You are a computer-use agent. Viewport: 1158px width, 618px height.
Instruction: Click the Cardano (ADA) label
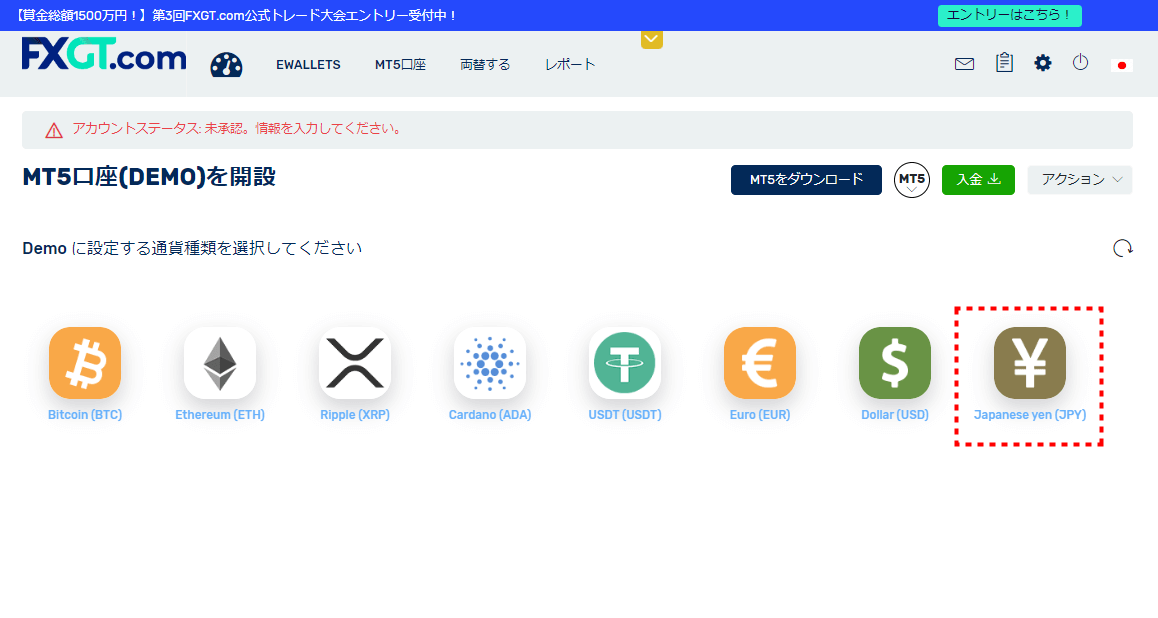490,415
